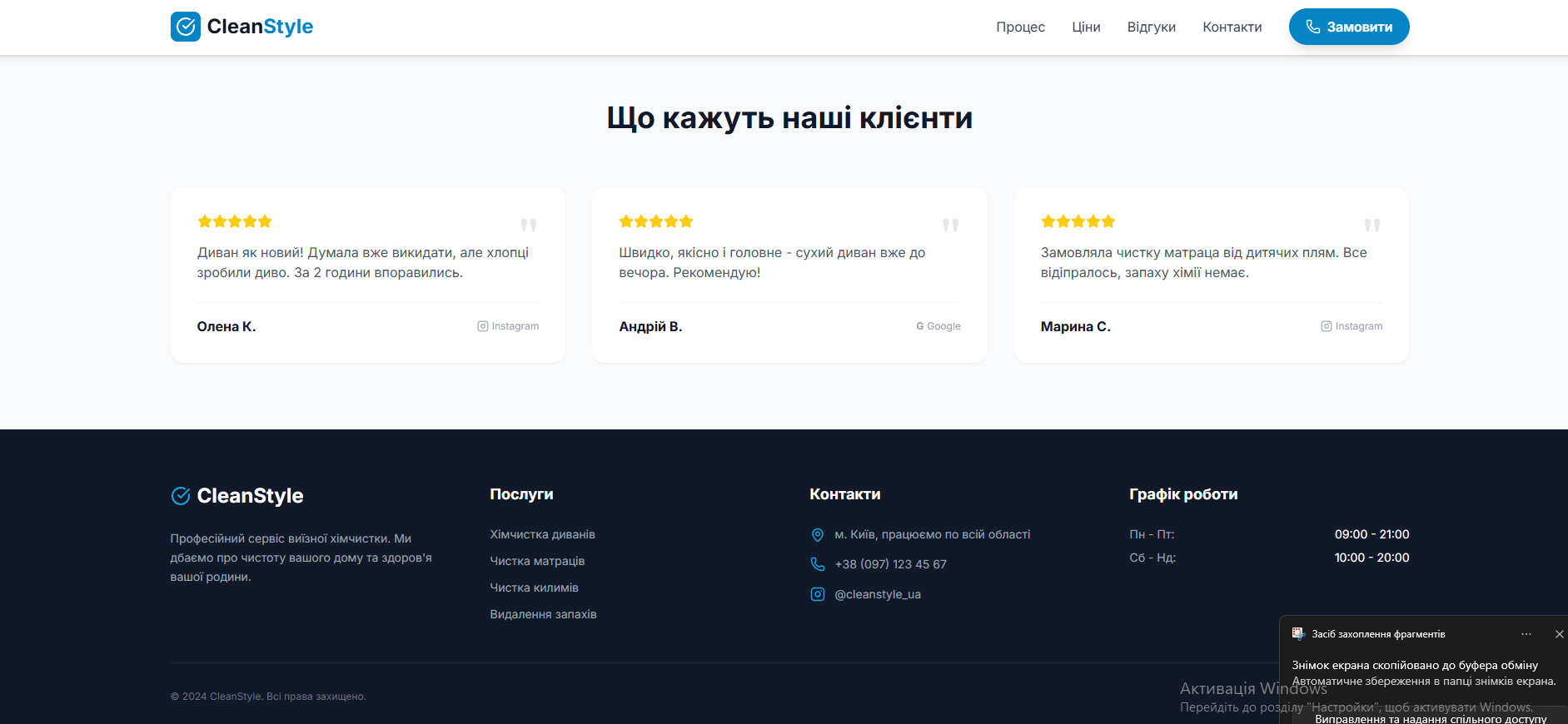Viewport: 1568px width, 724px height.
Task: Navigate to Відгуки section
Action: click(x=1152, y=27)
